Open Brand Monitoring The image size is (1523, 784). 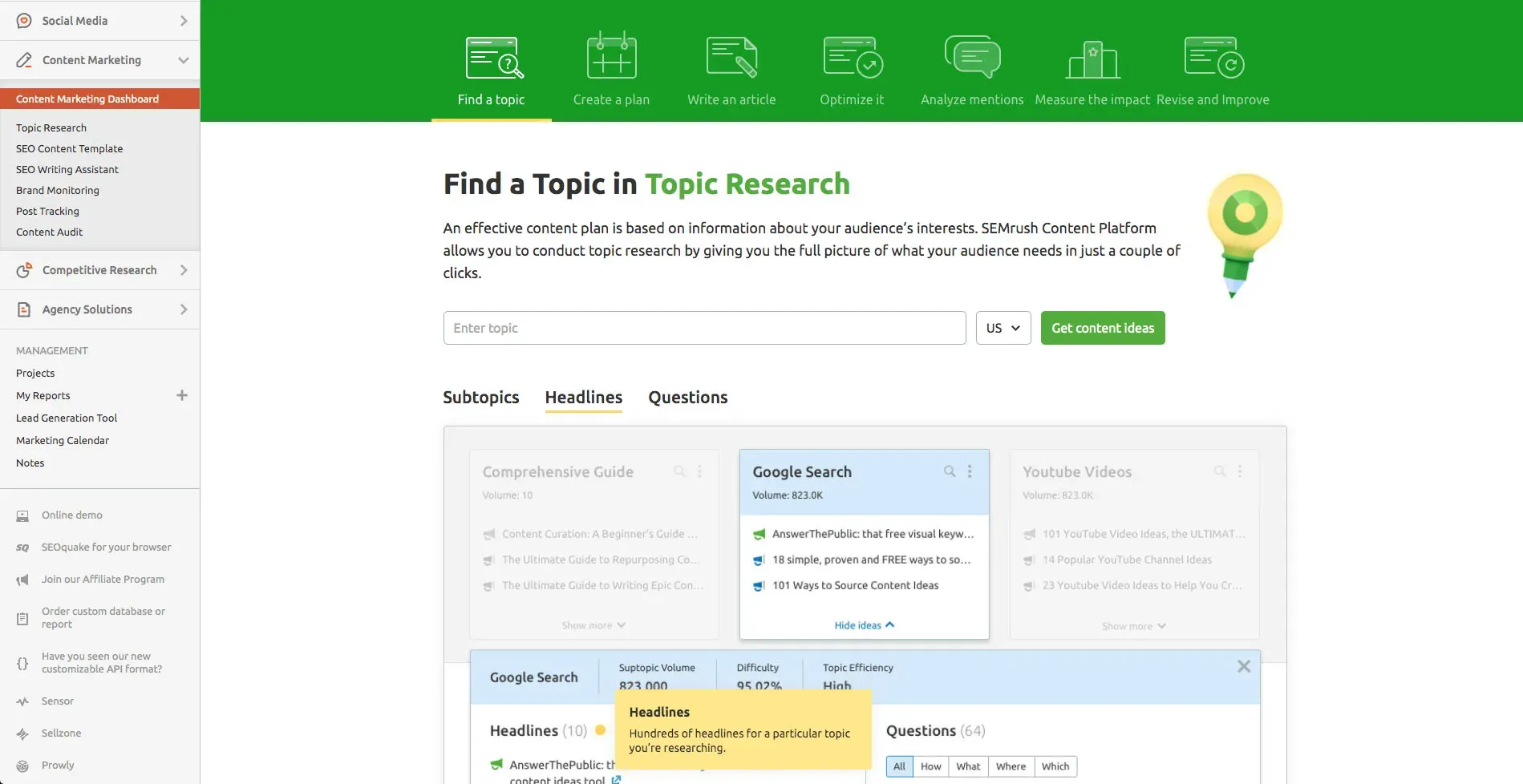click(x=58, y=191)
